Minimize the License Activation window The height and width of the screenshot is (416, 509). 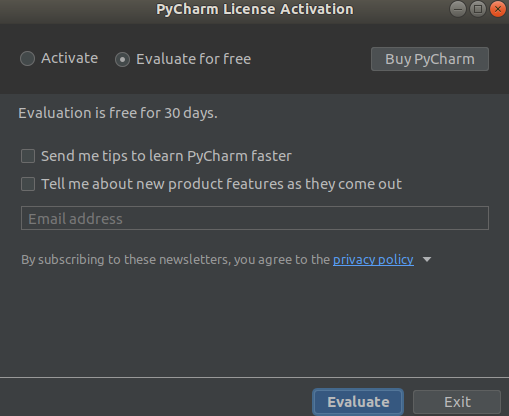click(458, 9)
